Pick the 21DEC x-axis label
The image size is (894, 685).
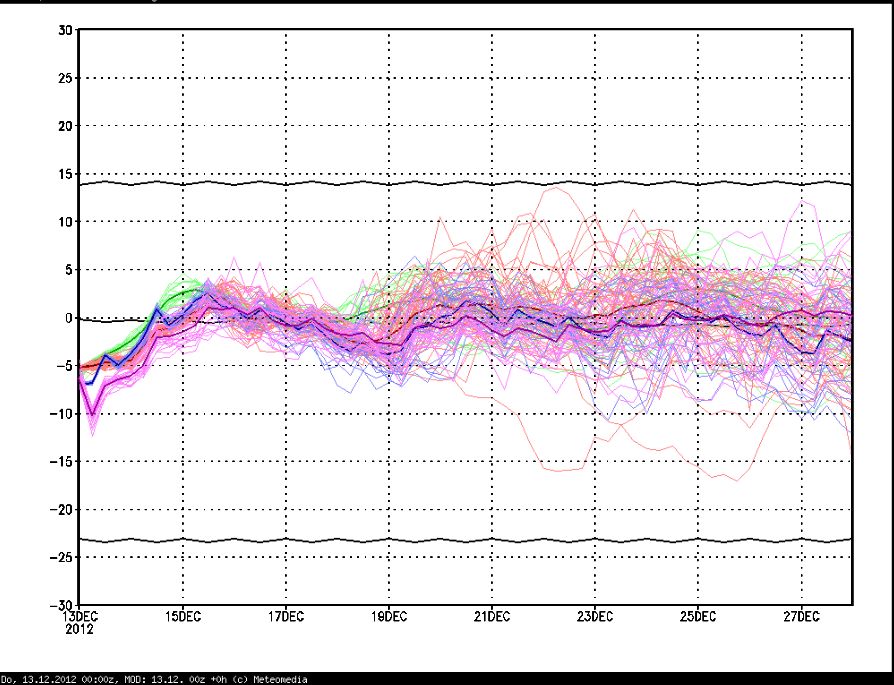click(492, 617)
